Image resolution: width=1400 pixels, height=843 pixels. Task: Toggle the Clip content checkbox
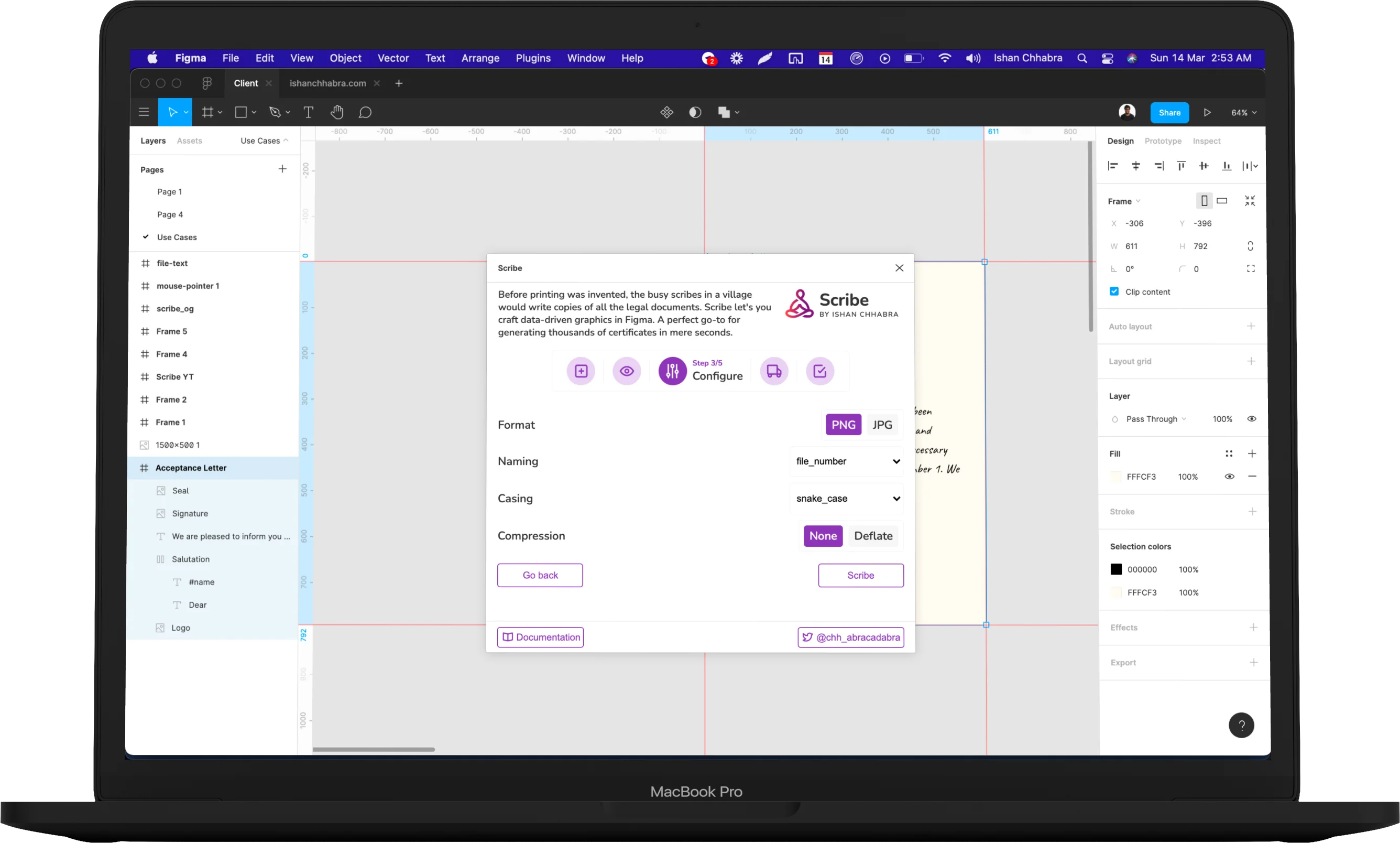point(1114,291)
